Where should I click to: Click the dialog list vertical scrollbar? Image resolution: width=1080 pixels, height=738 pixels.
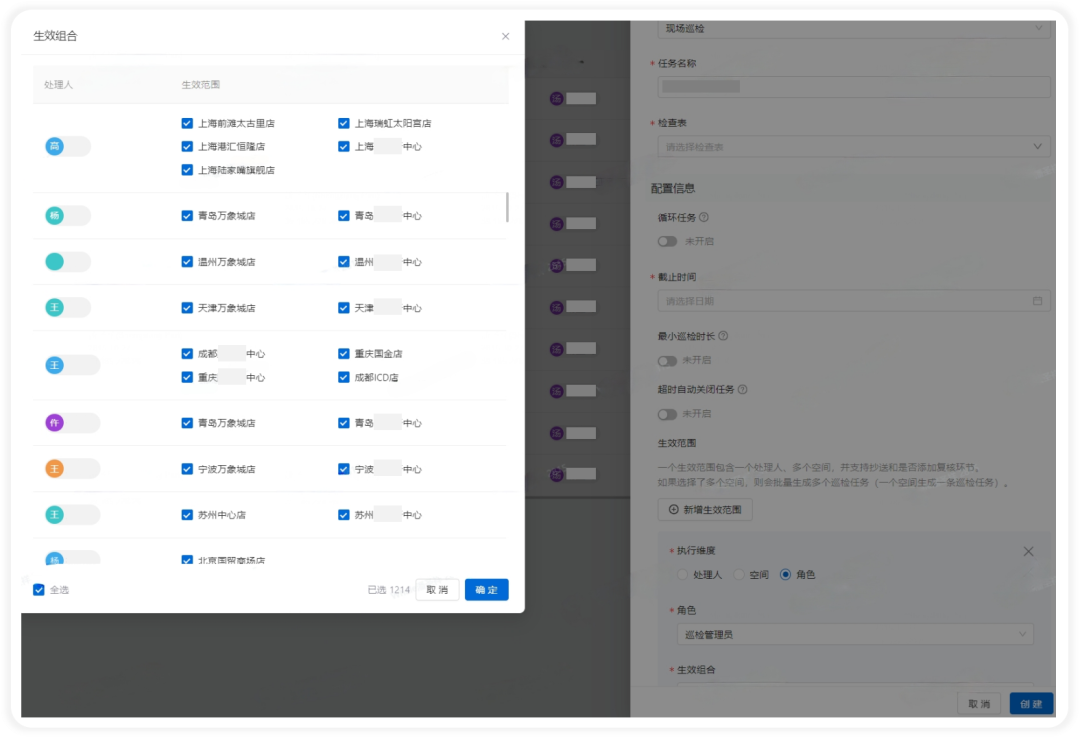tap(508, 207)
